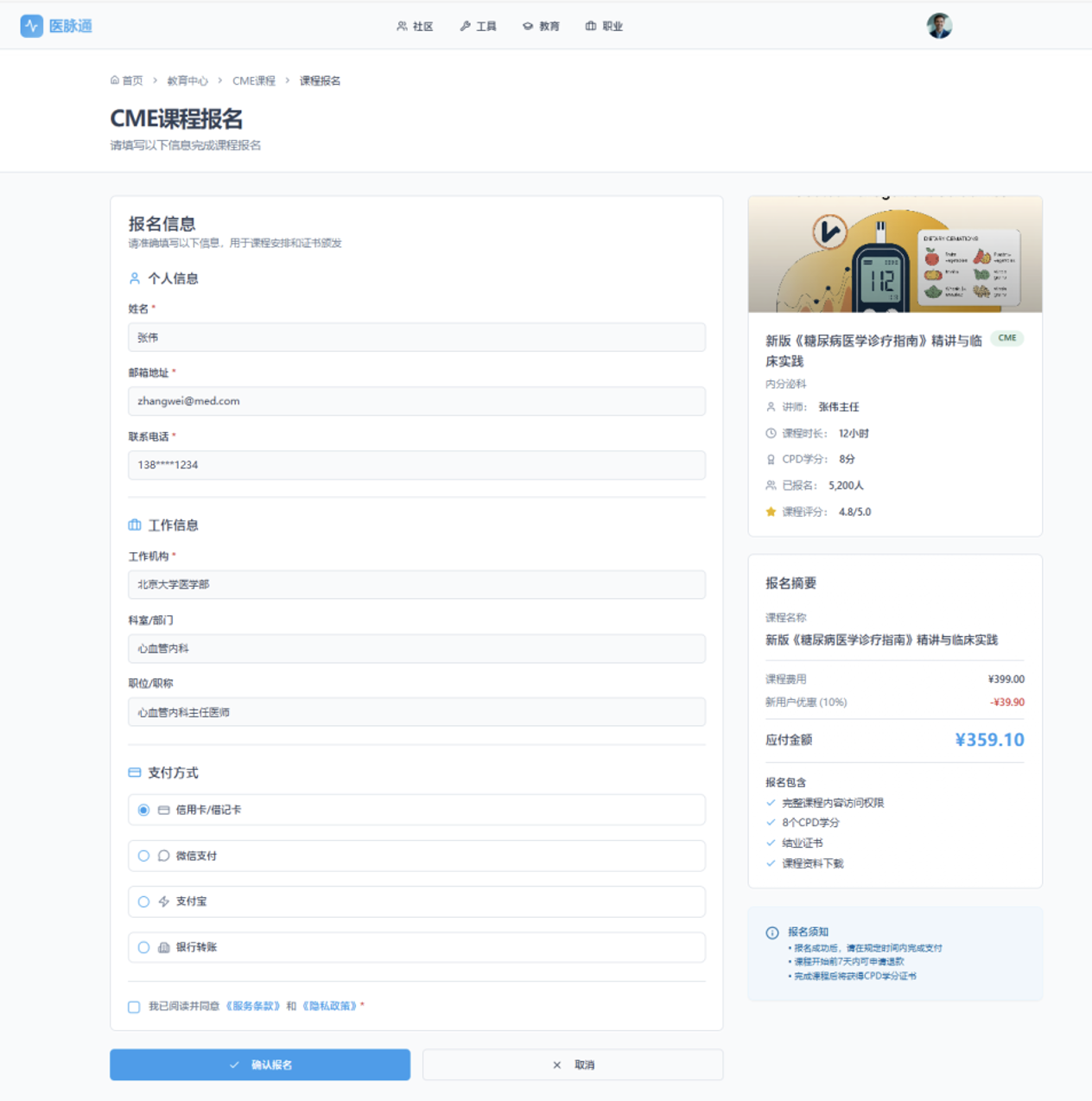The height and width of the screenshot is (1101, 1092).
Task: Click the 医脉通 logo icon
Action: pos(32,26)
